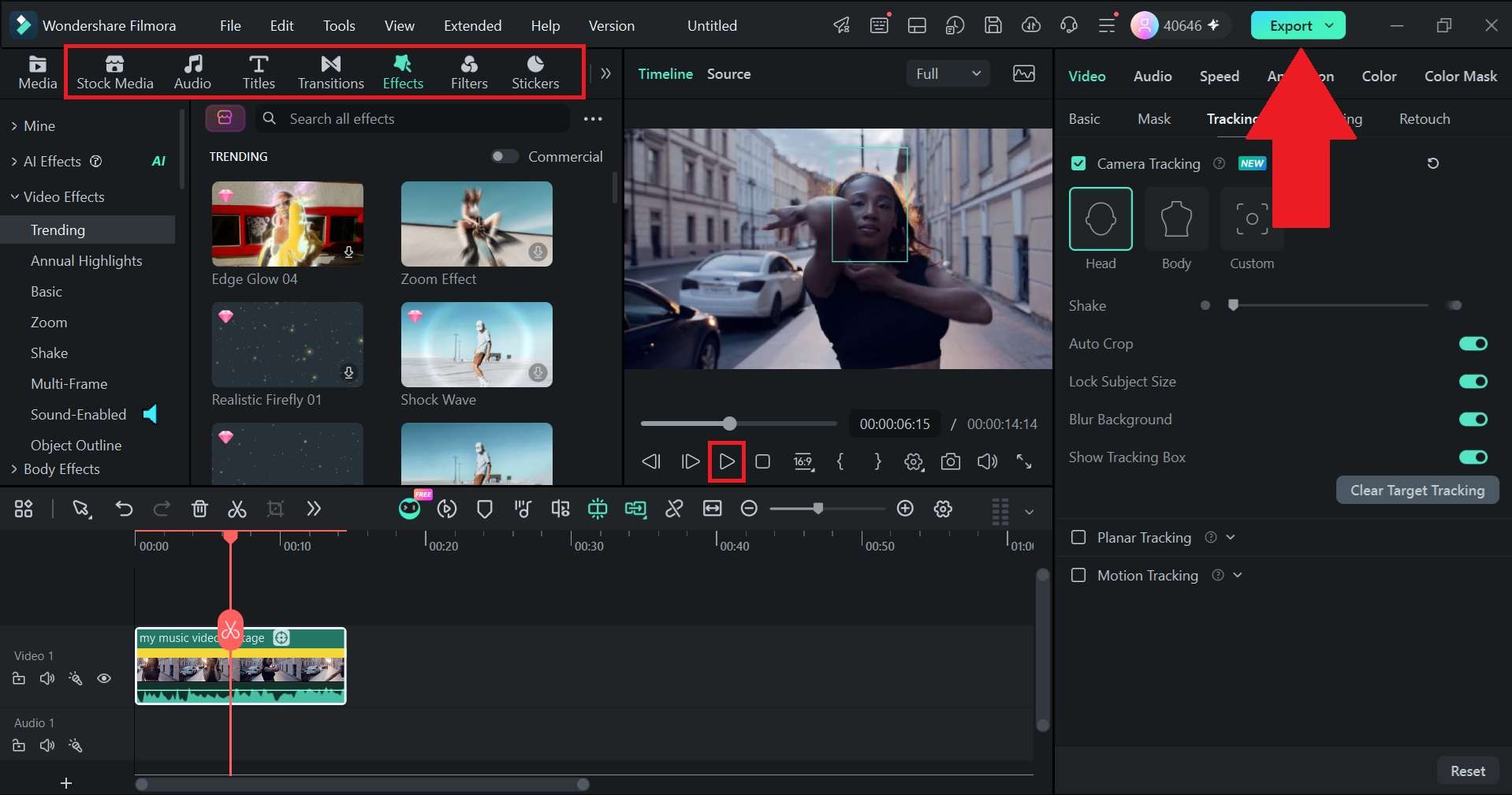The height and width of the screenshot is (795, 1512).
Task: Expand the Mine category
Action: [x=14, y=125]
